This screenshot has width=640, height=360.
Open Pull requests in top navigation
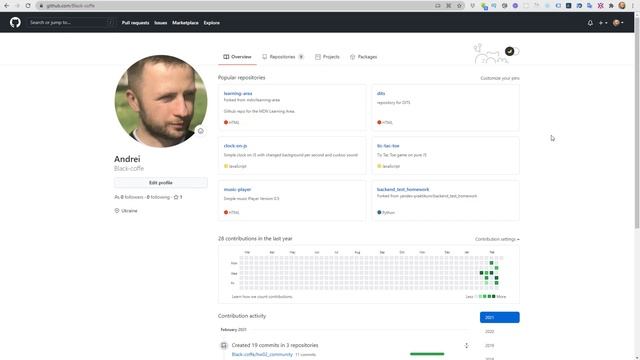coord(136,23)
